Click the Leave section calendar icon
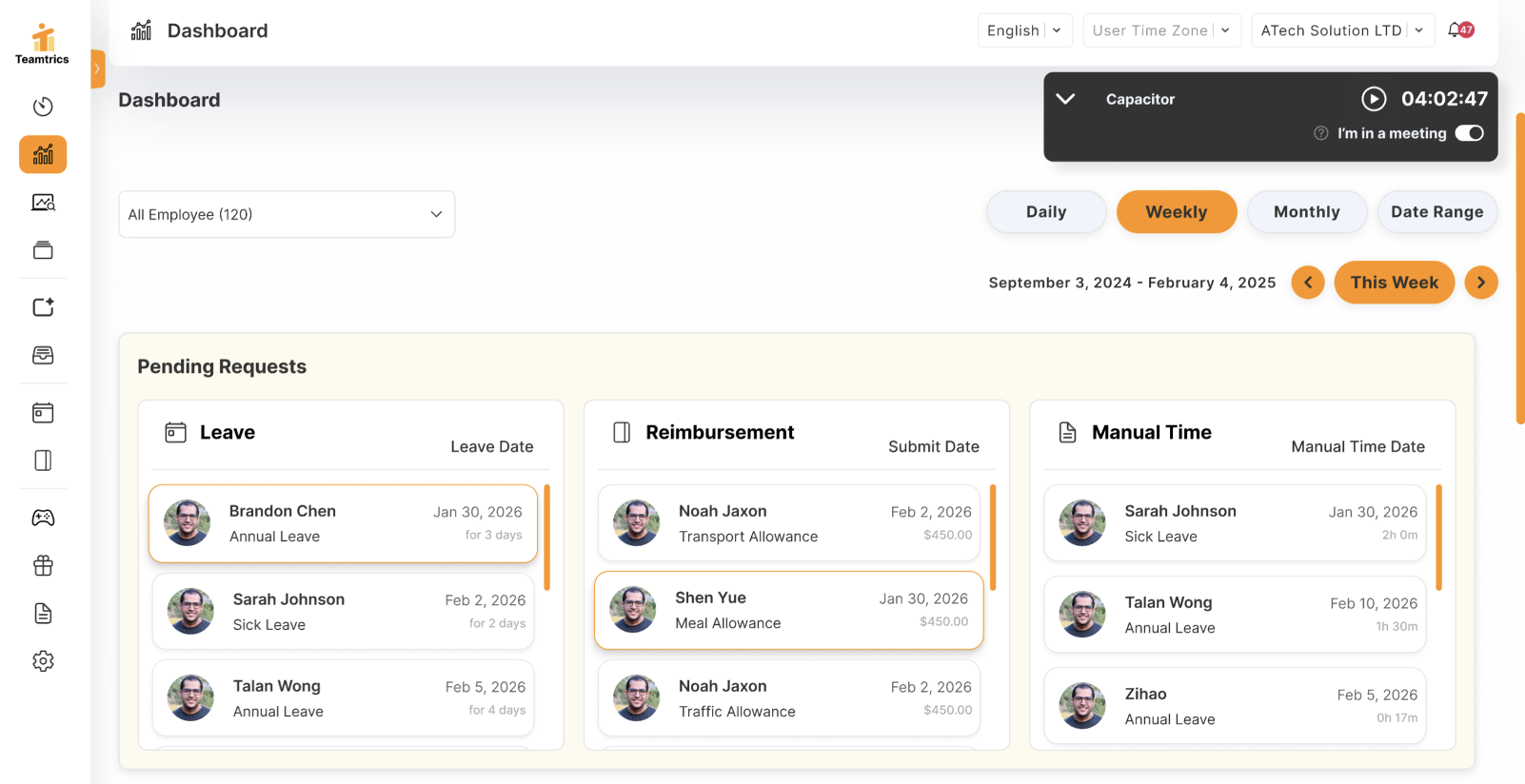 pyautogui.click(x=175, y=433)
